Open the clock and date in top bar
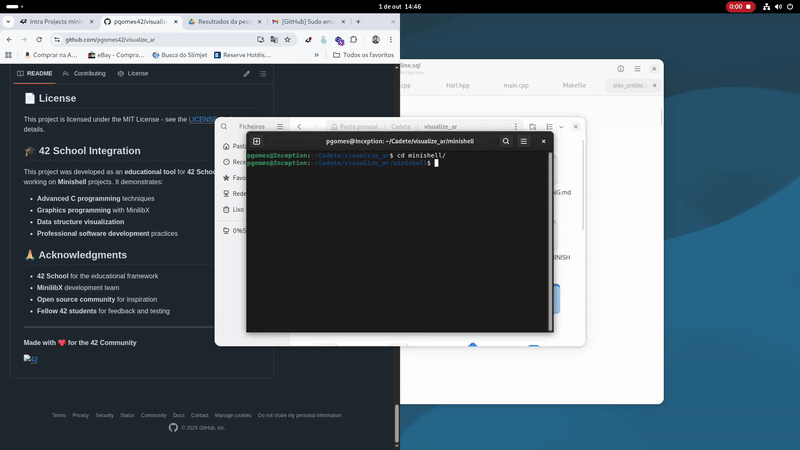This screenshot has height=450, width=800. [399, 7]
